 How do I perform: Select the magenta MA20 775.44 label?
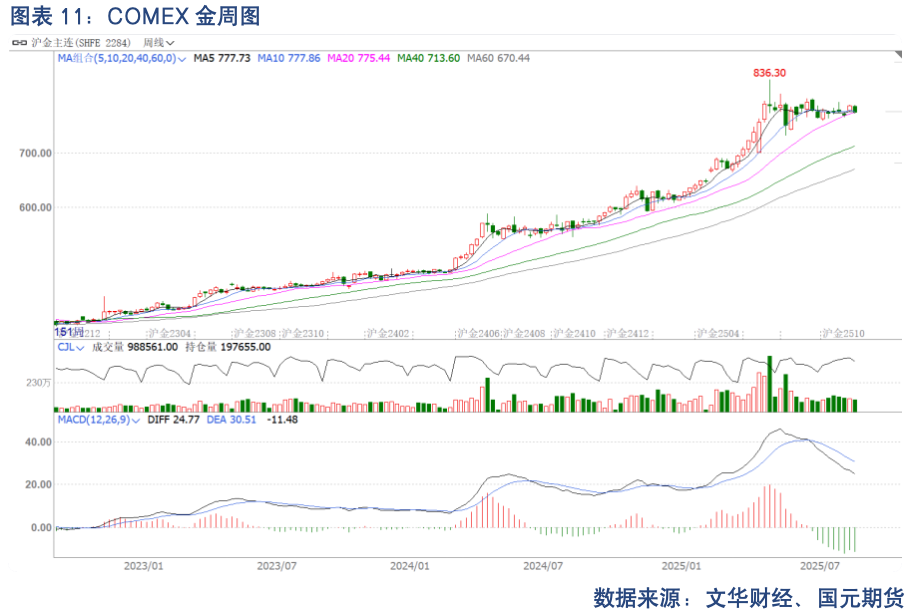pyautogui.click(x=359, y=59)
